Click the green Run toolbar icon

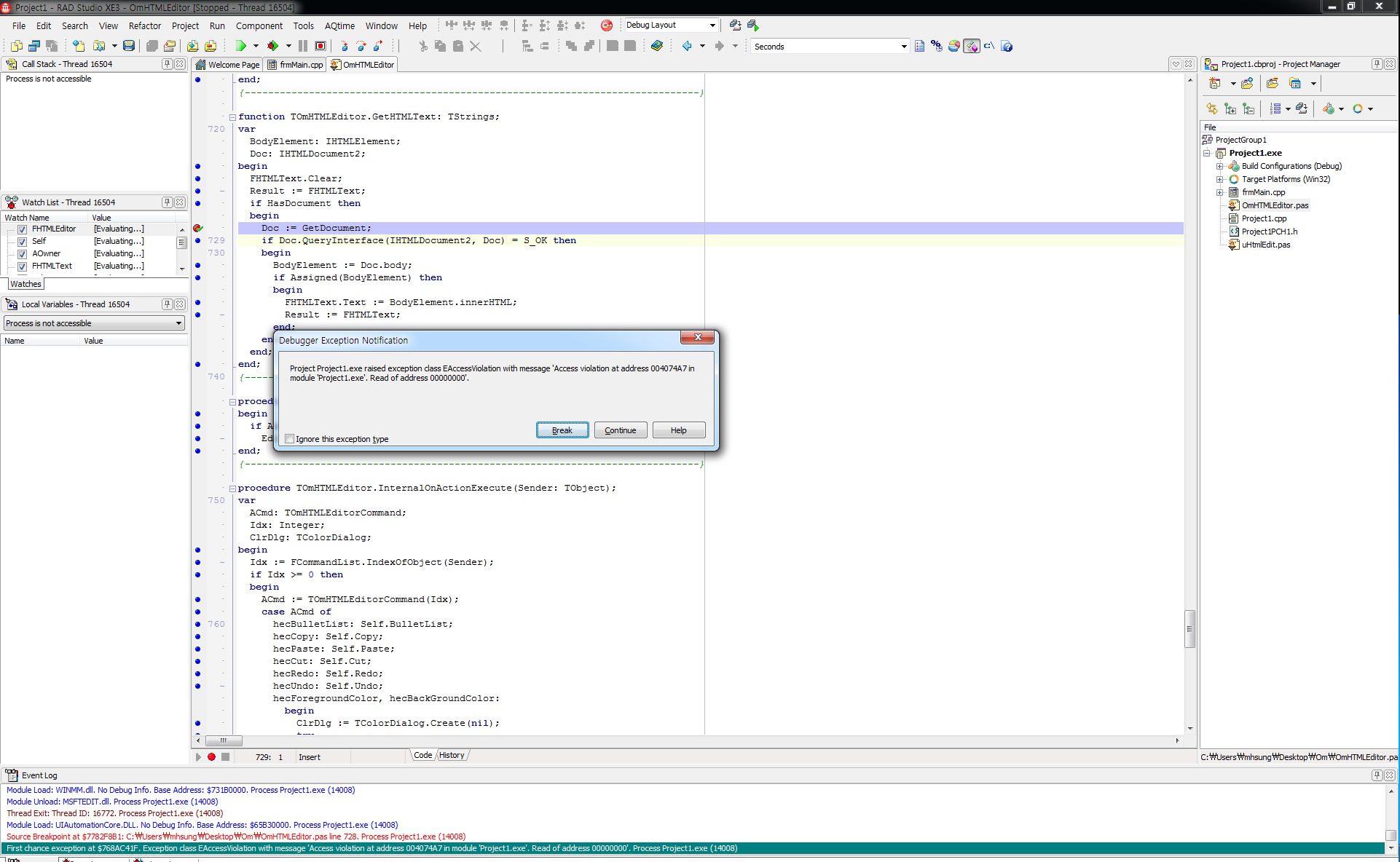tap(241, 46)
